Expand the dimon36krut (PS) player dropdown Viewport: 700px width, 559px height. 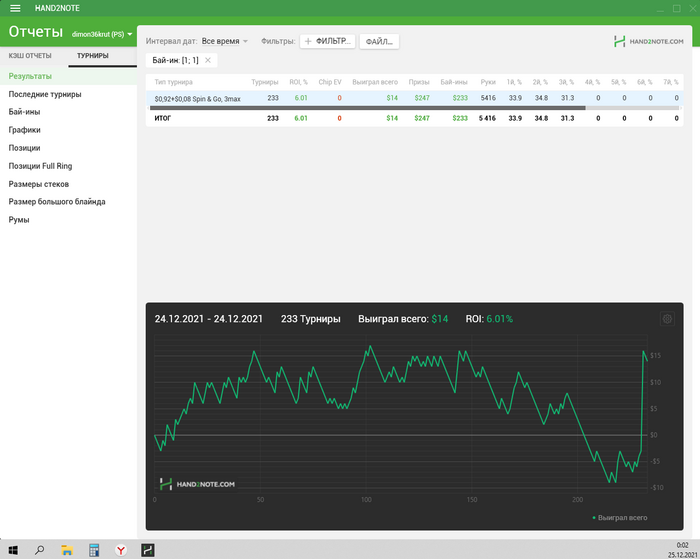pyautogui.click(x=102, y=35)
